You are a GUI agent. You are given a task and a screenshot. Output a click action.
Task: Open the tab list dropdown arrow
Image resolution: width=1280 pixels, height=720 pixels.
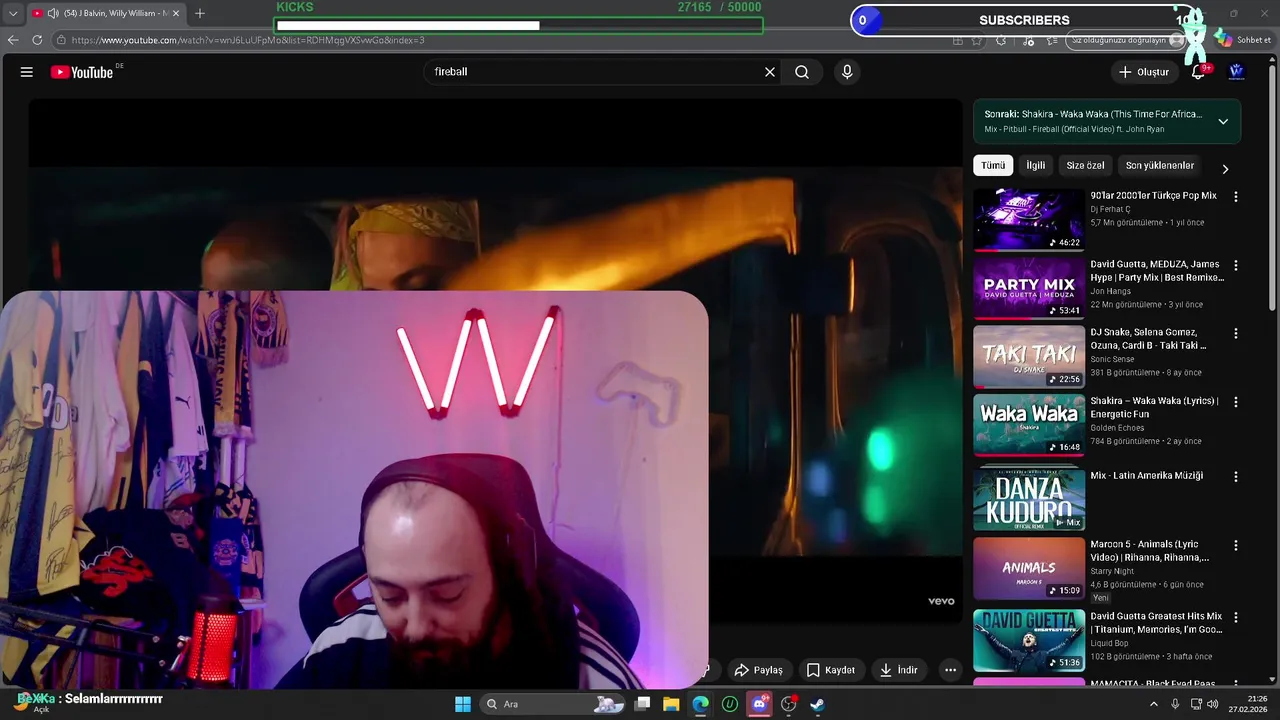coord(12,13)
